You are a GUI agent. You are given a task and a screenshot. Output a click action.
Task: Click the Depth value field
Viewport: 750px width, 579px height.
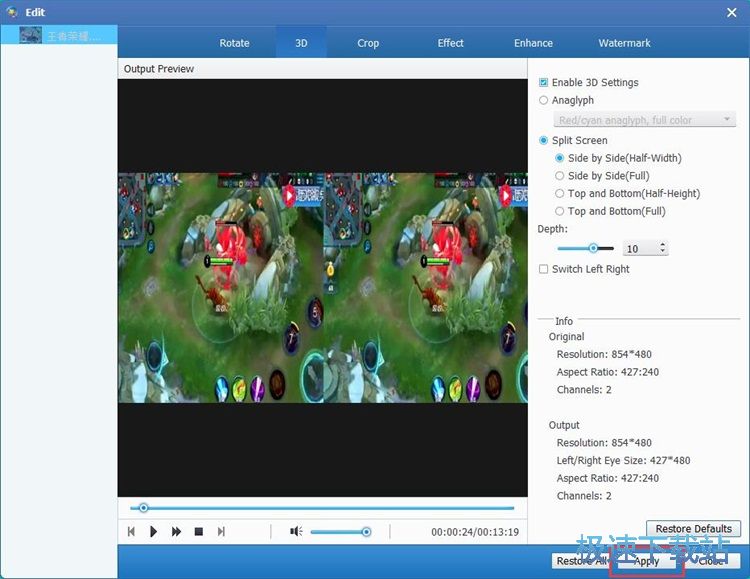[x=639, y=249]
